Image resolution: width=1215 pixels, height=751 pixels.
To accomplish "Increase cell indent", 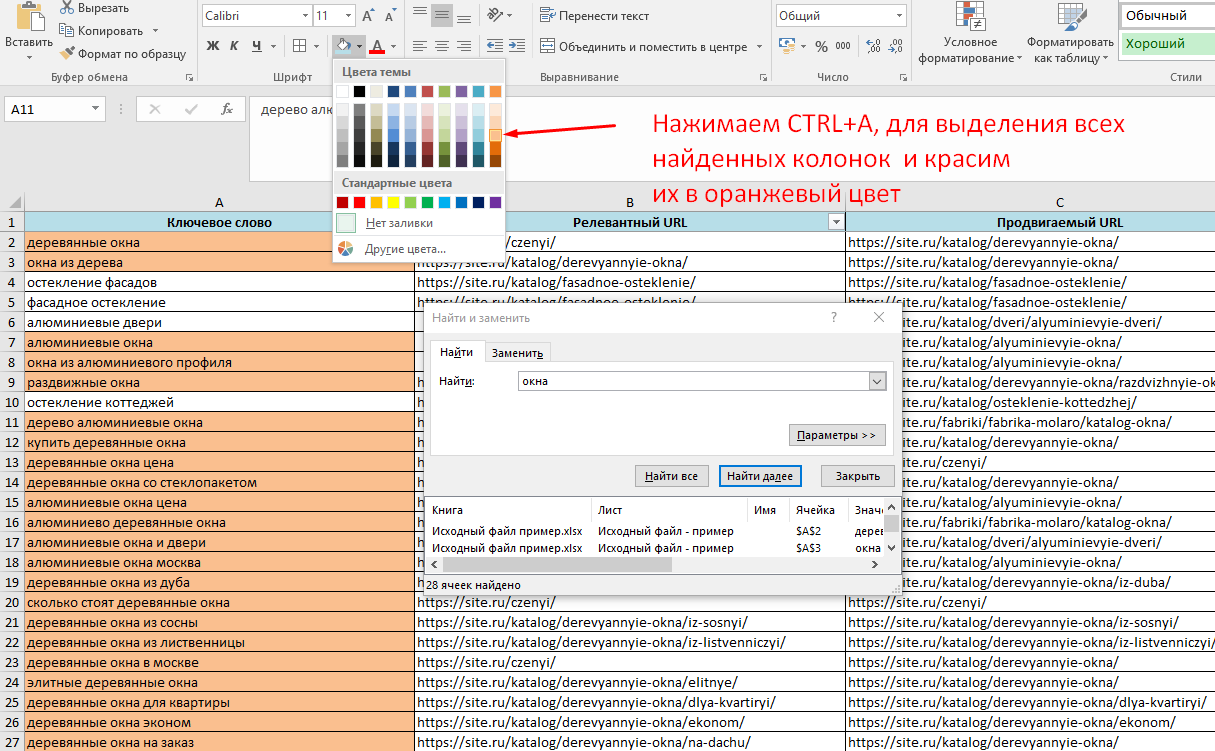I will click(x=516, y=46).
